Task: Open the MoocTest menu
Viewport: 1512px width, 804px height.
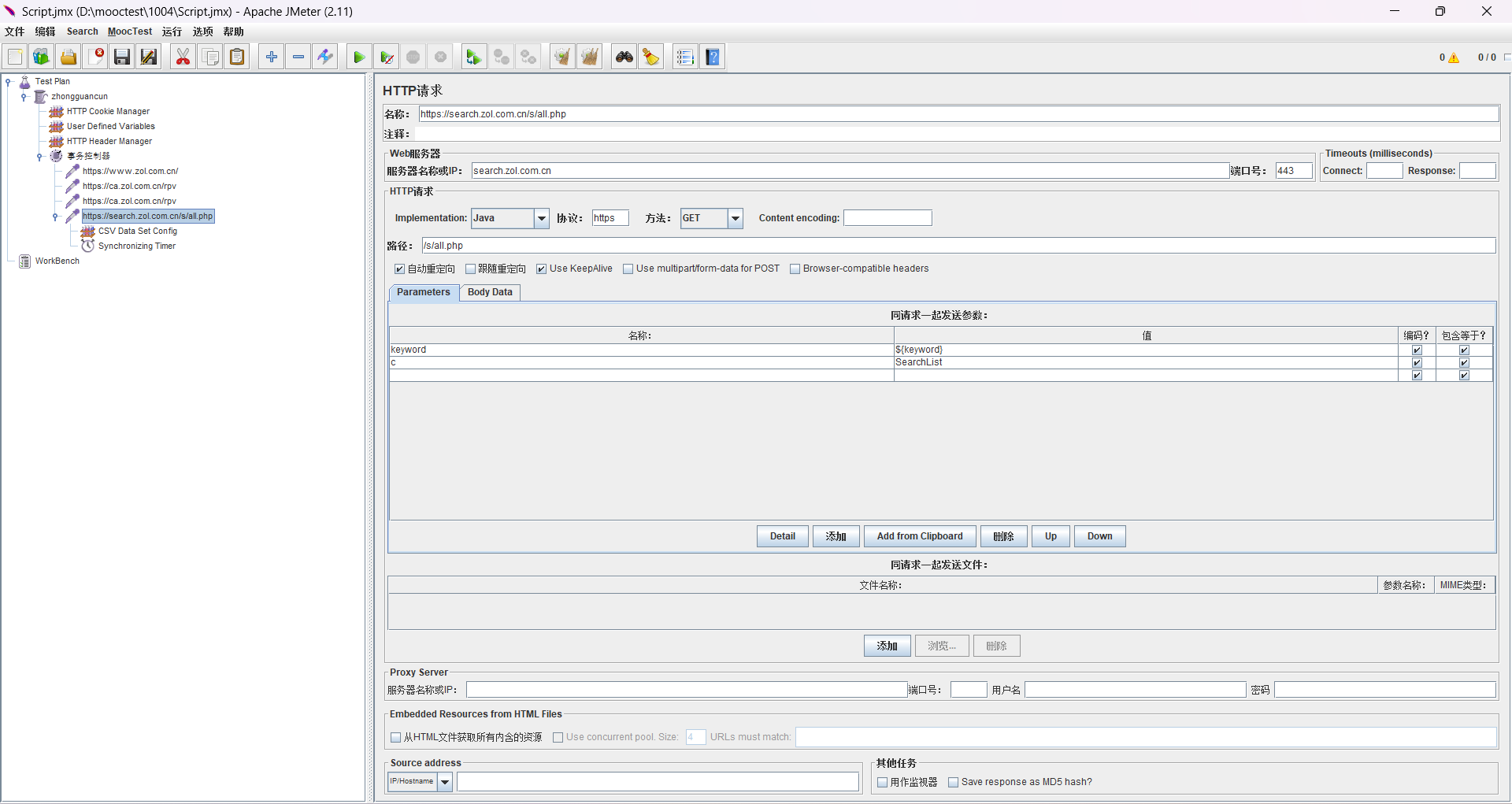Action: coord(130,31)
